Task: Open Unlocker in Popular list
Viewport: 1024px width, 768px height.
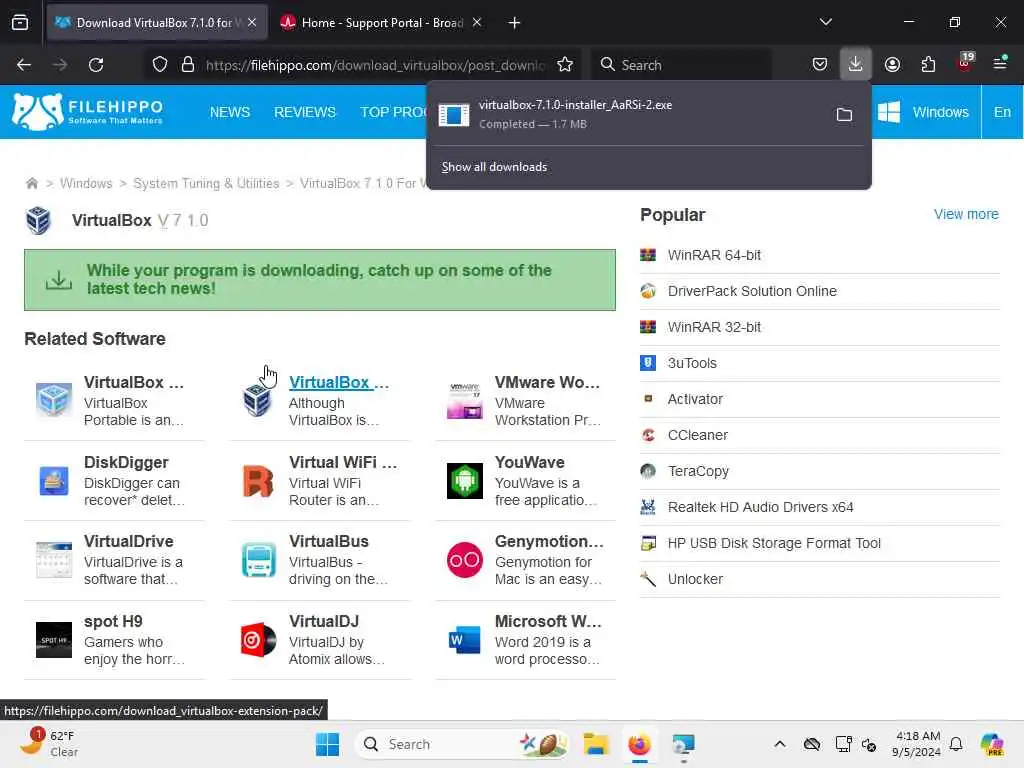Action: click(x=695, y=579)
